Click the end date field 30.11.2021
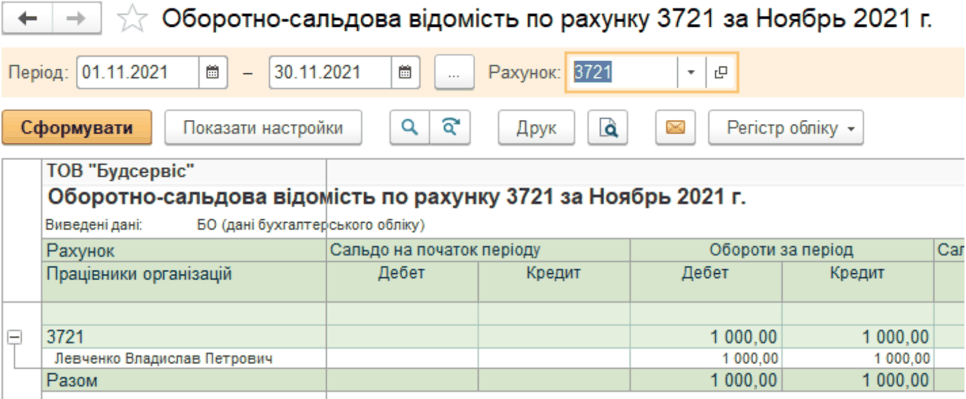The image size is (966, 399). (x=330, y=73)
